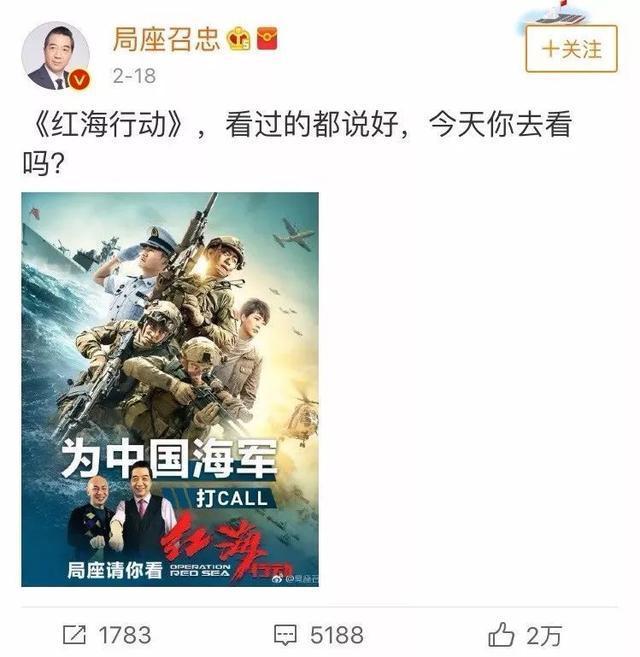Click the 打CALL banner on poster

[232, 498]
